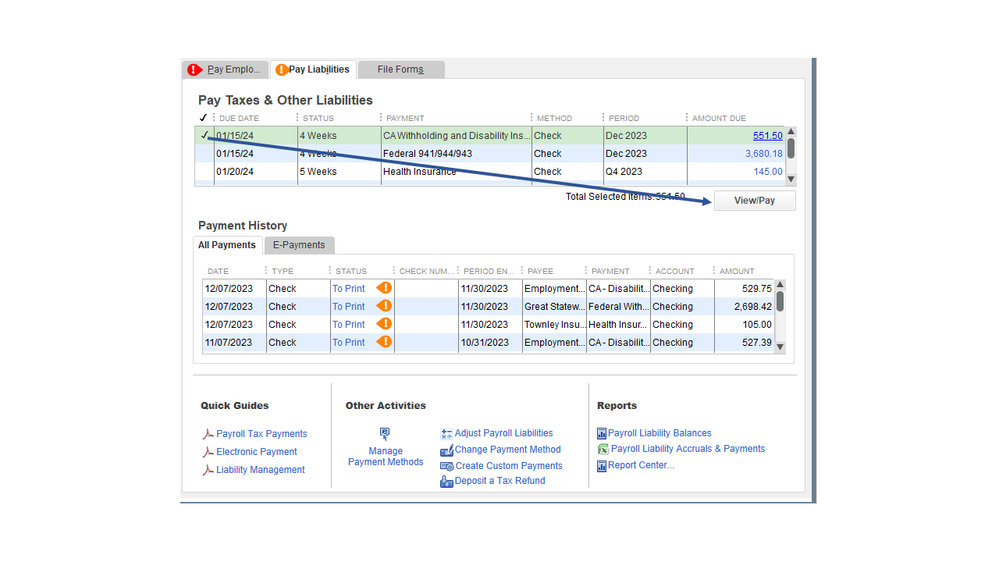The height and width of the screenshot is (562, 999).
Task: Open Create Custom Payments
Action: [508, 466]
